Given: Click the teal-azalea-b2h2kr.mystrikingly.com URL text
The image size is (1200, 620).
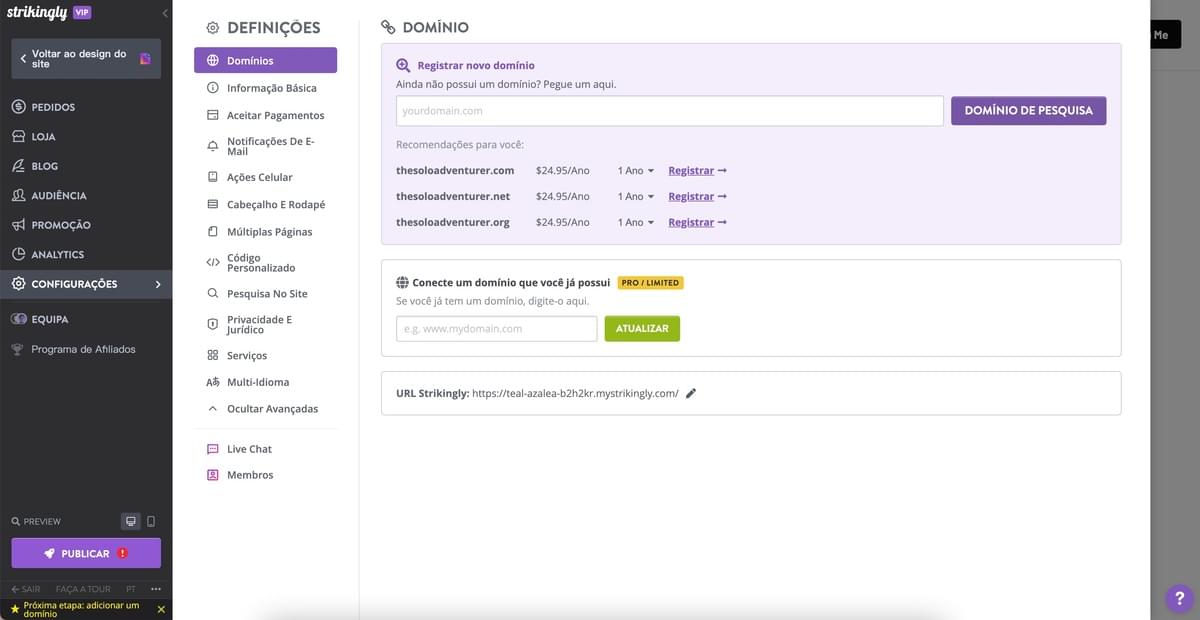Looking at the screenshot, I should [x=575, y=393].
